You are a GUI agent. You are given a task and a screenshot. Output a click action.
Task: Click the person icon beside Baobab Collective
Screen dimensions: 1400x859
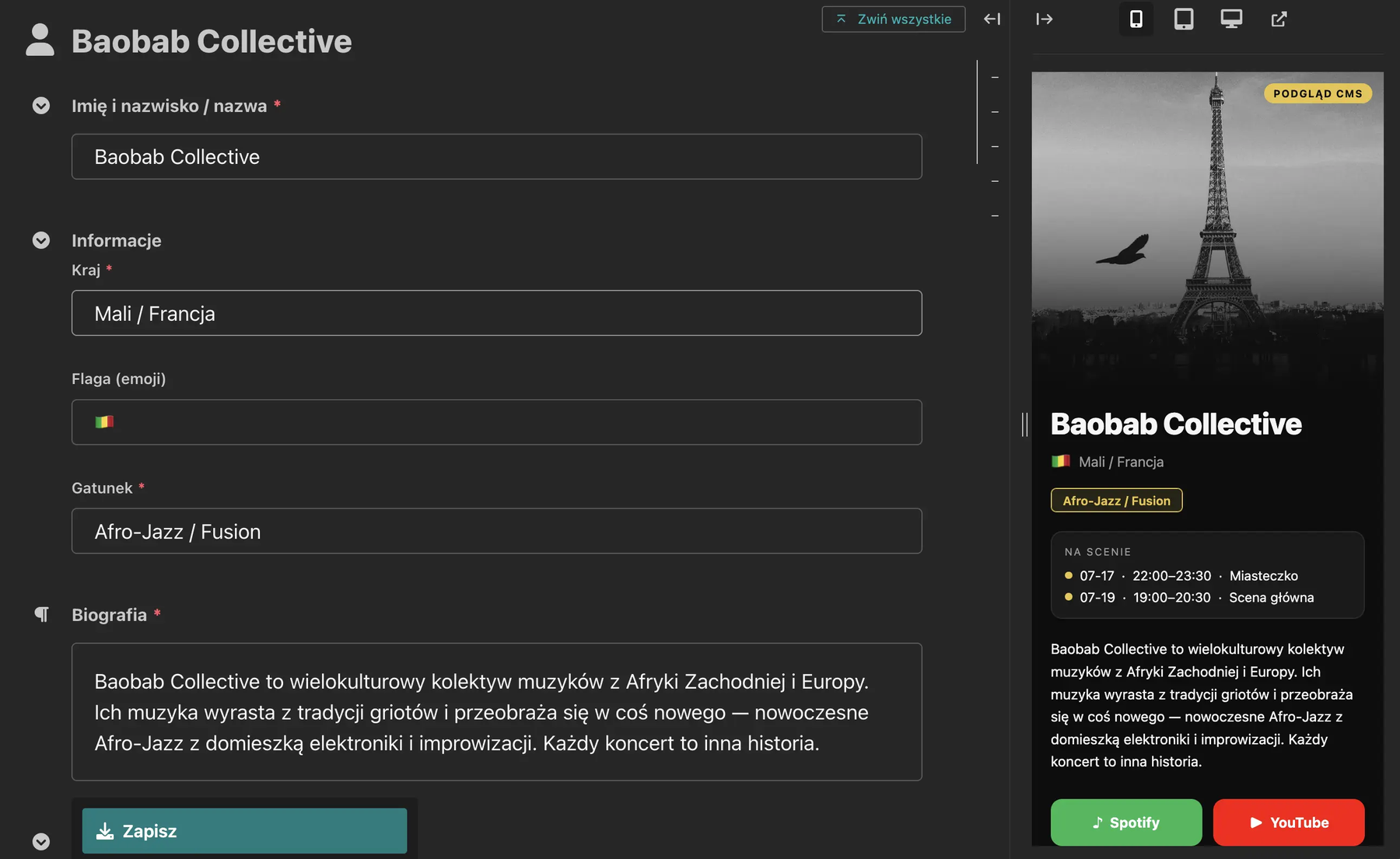click(40, 40)
